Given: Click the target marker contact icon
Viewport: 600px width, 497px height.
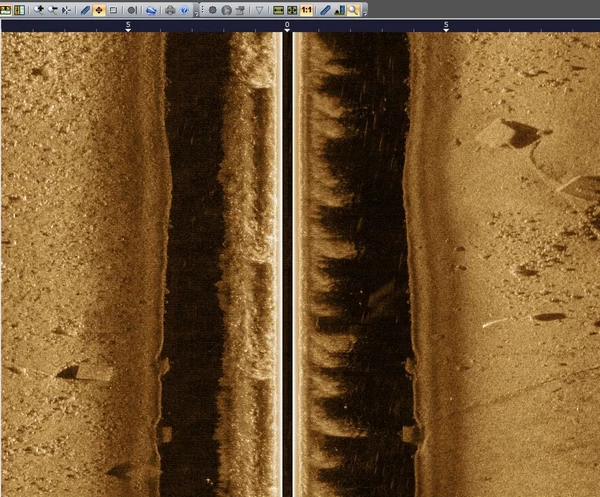Looking at the screenshot, I should [x=132, y=10].
